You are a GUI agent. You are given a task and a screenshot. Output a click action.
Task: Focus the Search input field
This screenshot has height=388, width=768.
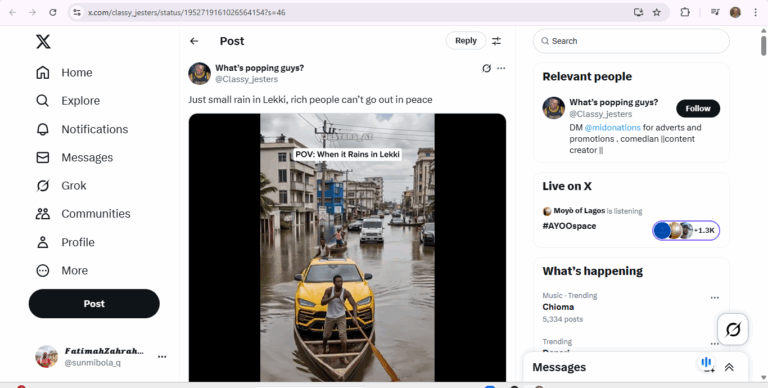631,41
